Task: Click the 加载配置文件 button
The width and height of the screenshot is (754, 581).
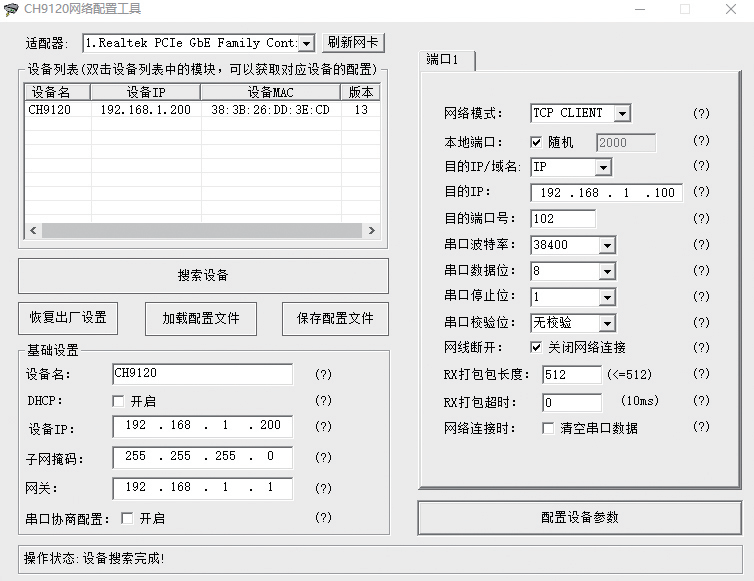Action: pyautogui.click(x=201, y=318)
